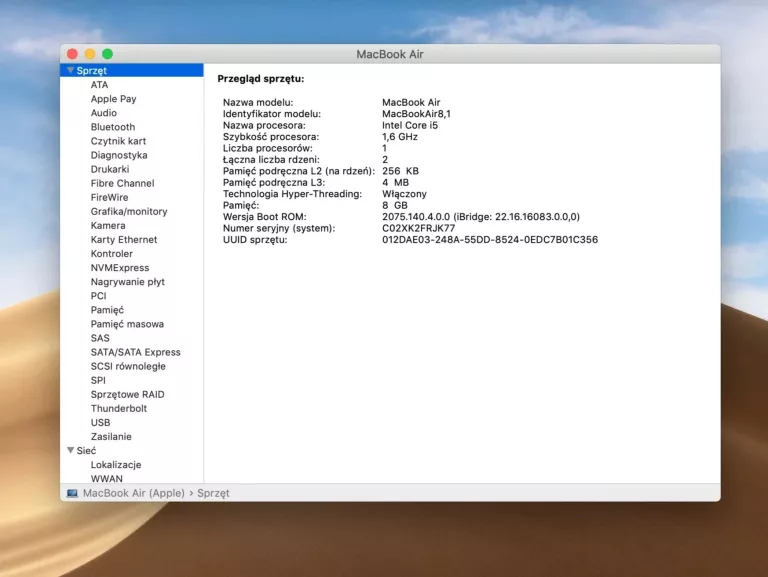
Task: Click the Przegląd sprzętu heading
Action: (261, 79)
